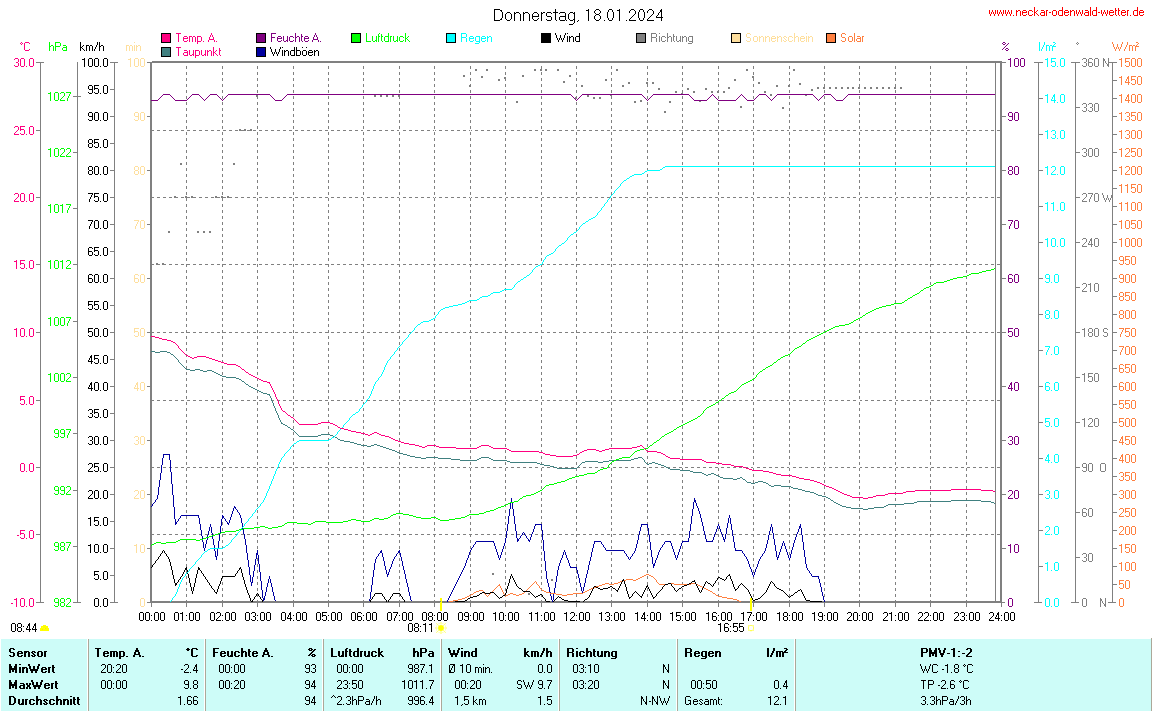Click the blue Windböen legend square
1152x711 pixels.
pyautogui.click(x=262, y=51)
